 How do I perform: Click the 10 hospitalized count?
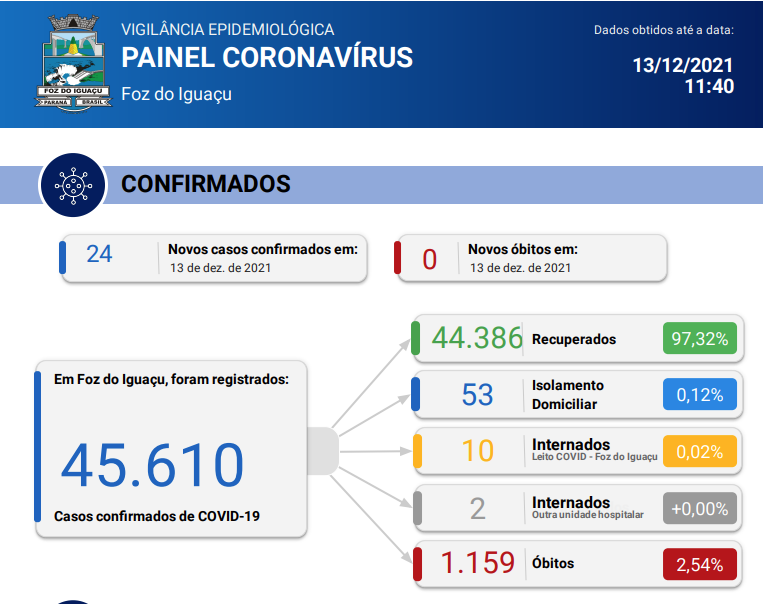(477, 451)
